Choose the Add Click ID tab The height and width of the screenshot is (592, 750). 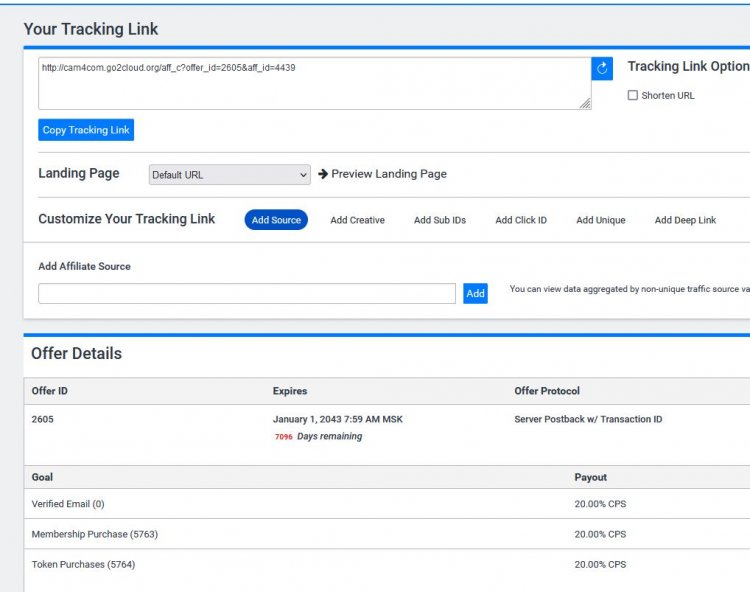(521, 220)
